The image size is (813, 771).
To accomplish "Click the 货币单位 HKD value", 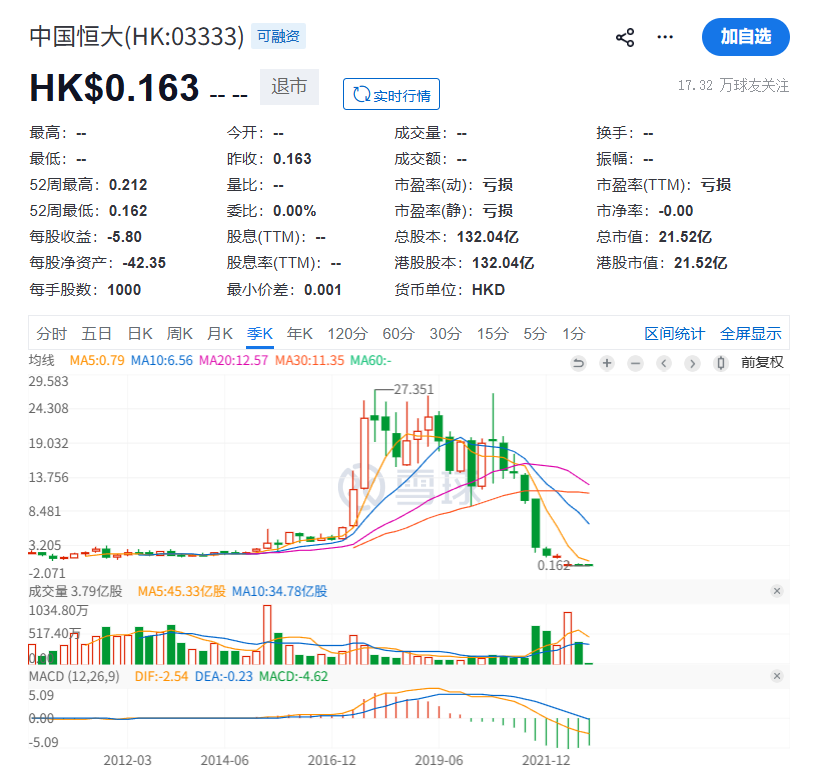I will click(488, 289).
